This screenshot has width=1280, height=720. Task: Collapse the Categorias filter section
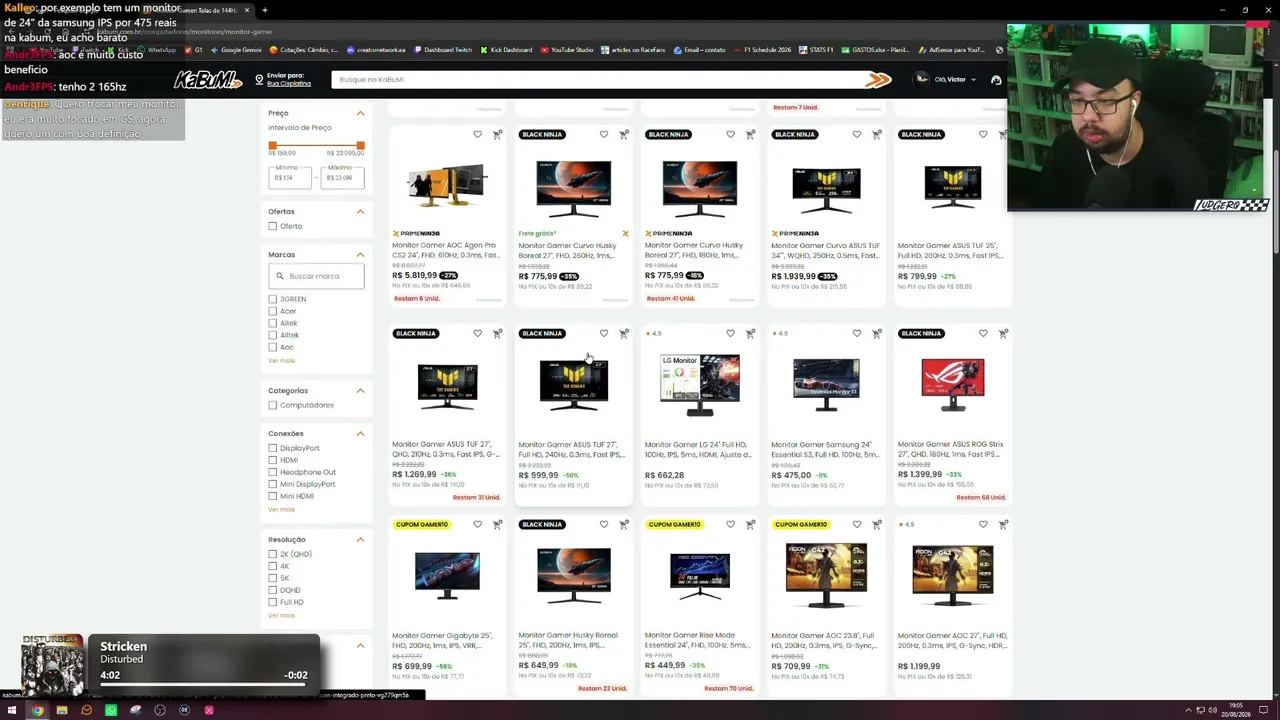pyautogui.click(x=360, y=390)
